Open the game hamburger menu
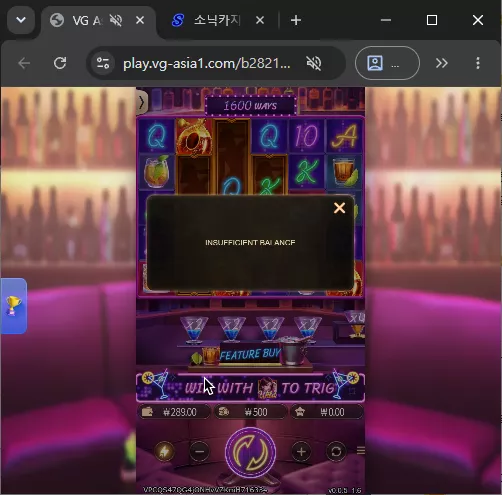Screen dimensions: 502x495 click(x=361, y=451)
